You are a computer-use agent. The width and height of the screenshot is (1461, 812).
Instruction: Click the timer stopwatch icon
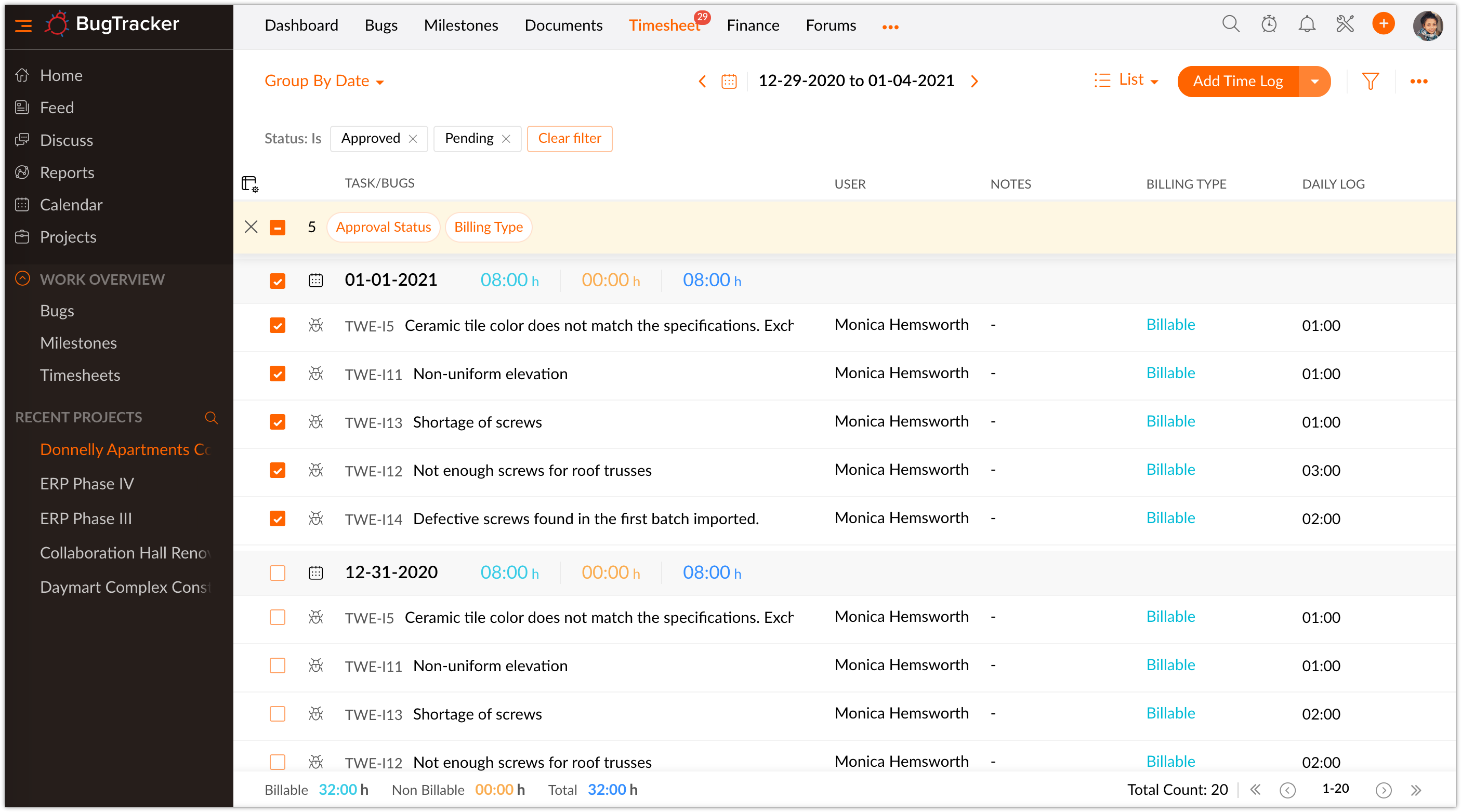pos(1269,24)
